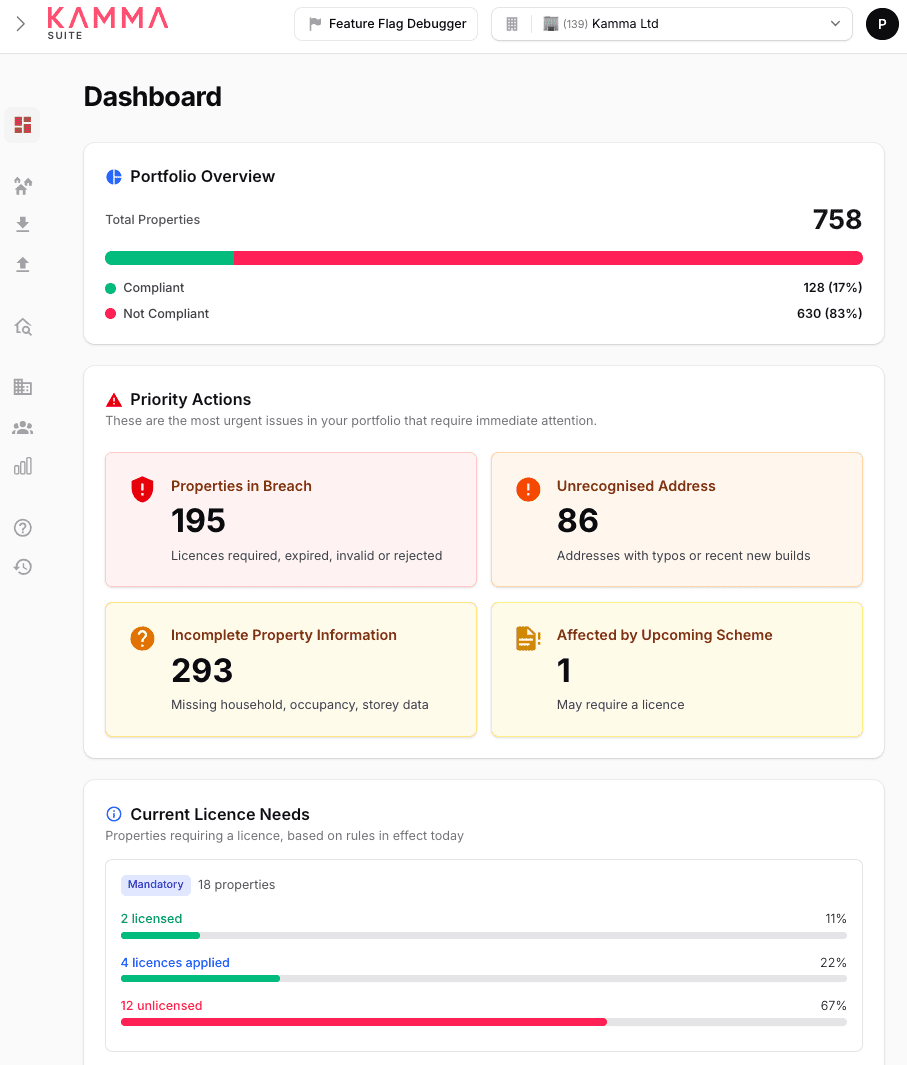
Task: Open the Affected by Upcoming Scheme card
Action: point(677,670)
